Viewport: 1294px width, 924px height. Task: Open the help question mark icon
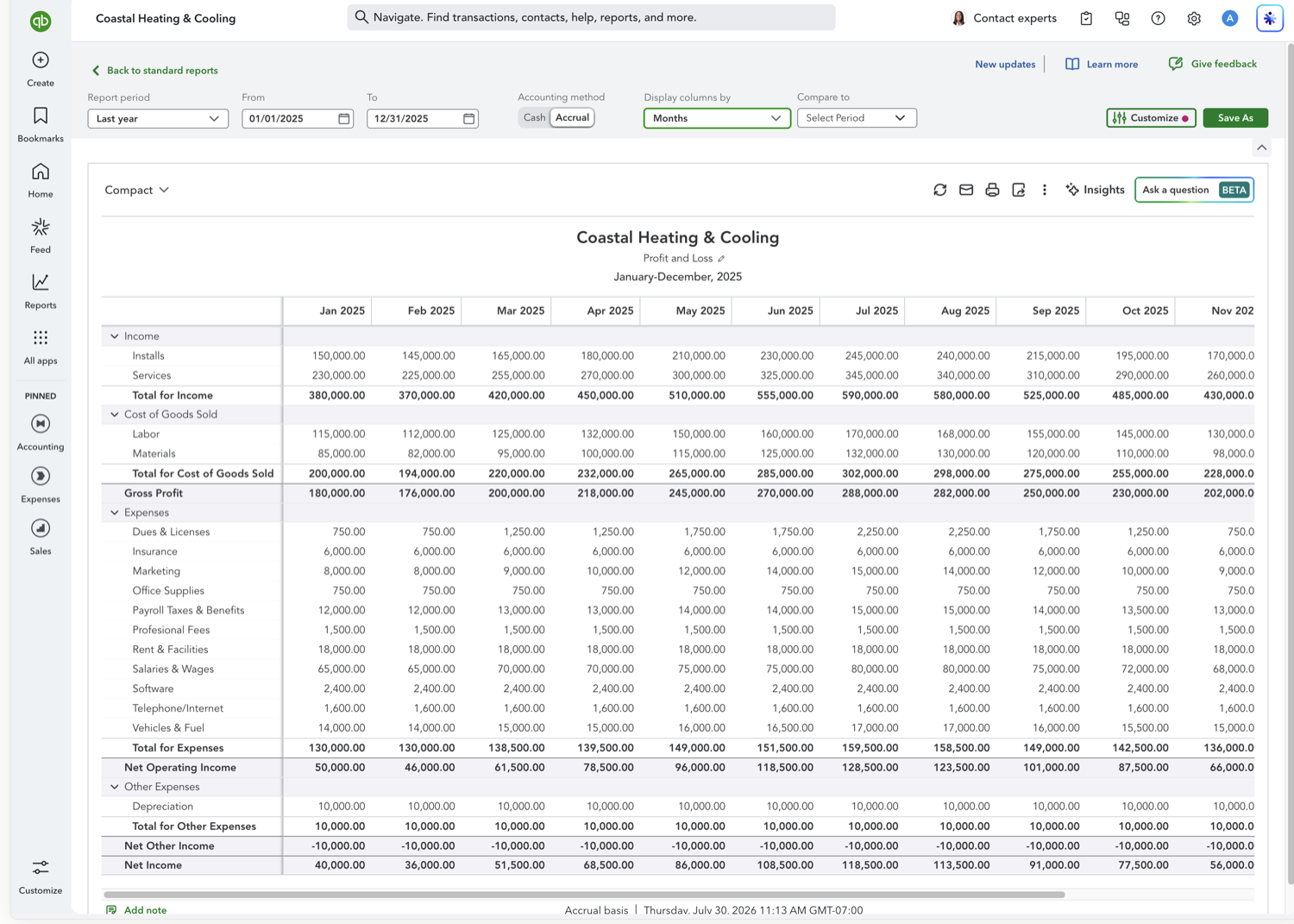coord(1158,18)
